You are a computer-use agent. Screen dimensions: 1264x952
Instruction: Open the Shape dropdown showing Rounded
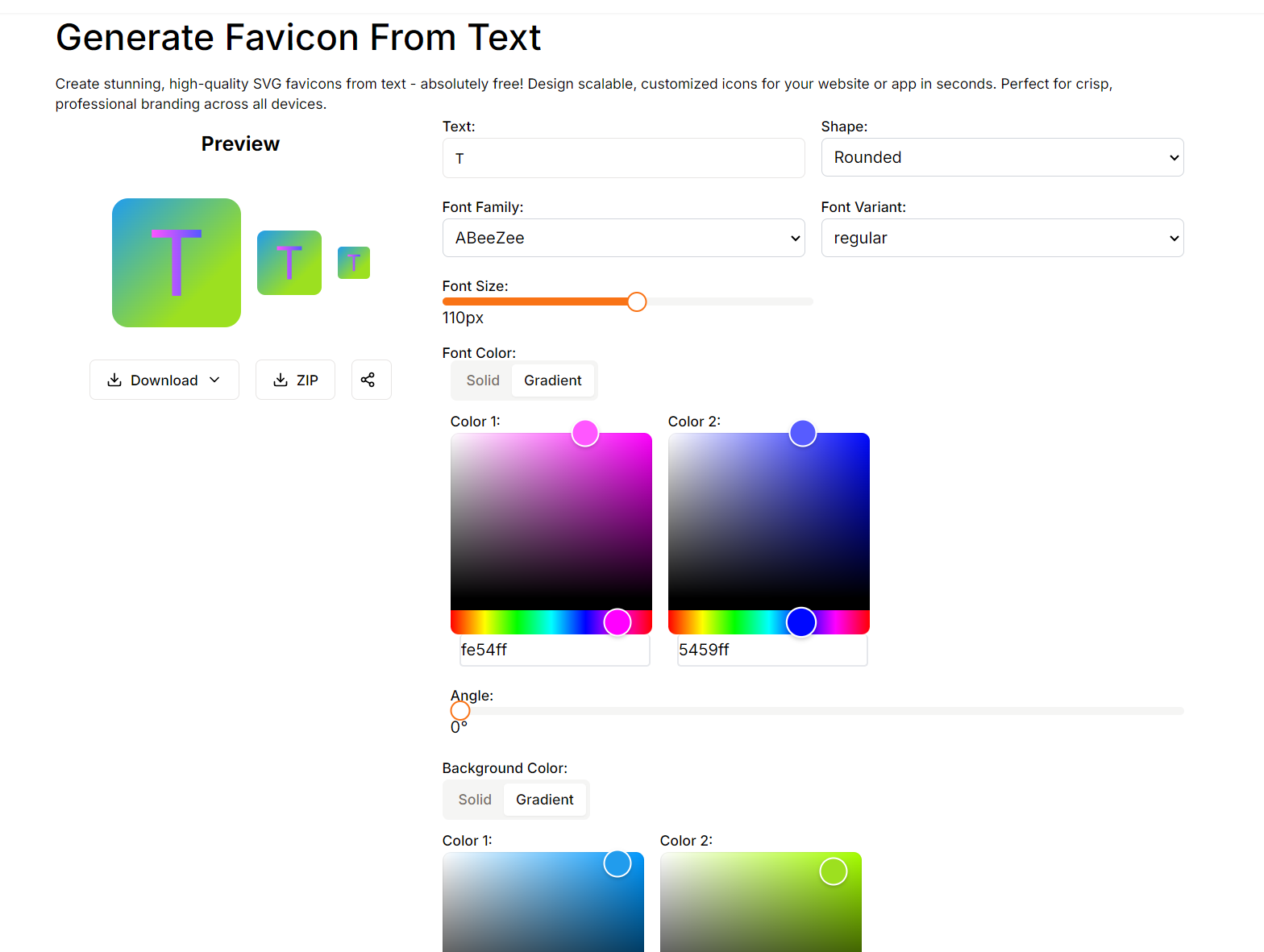coord(1002,157)
